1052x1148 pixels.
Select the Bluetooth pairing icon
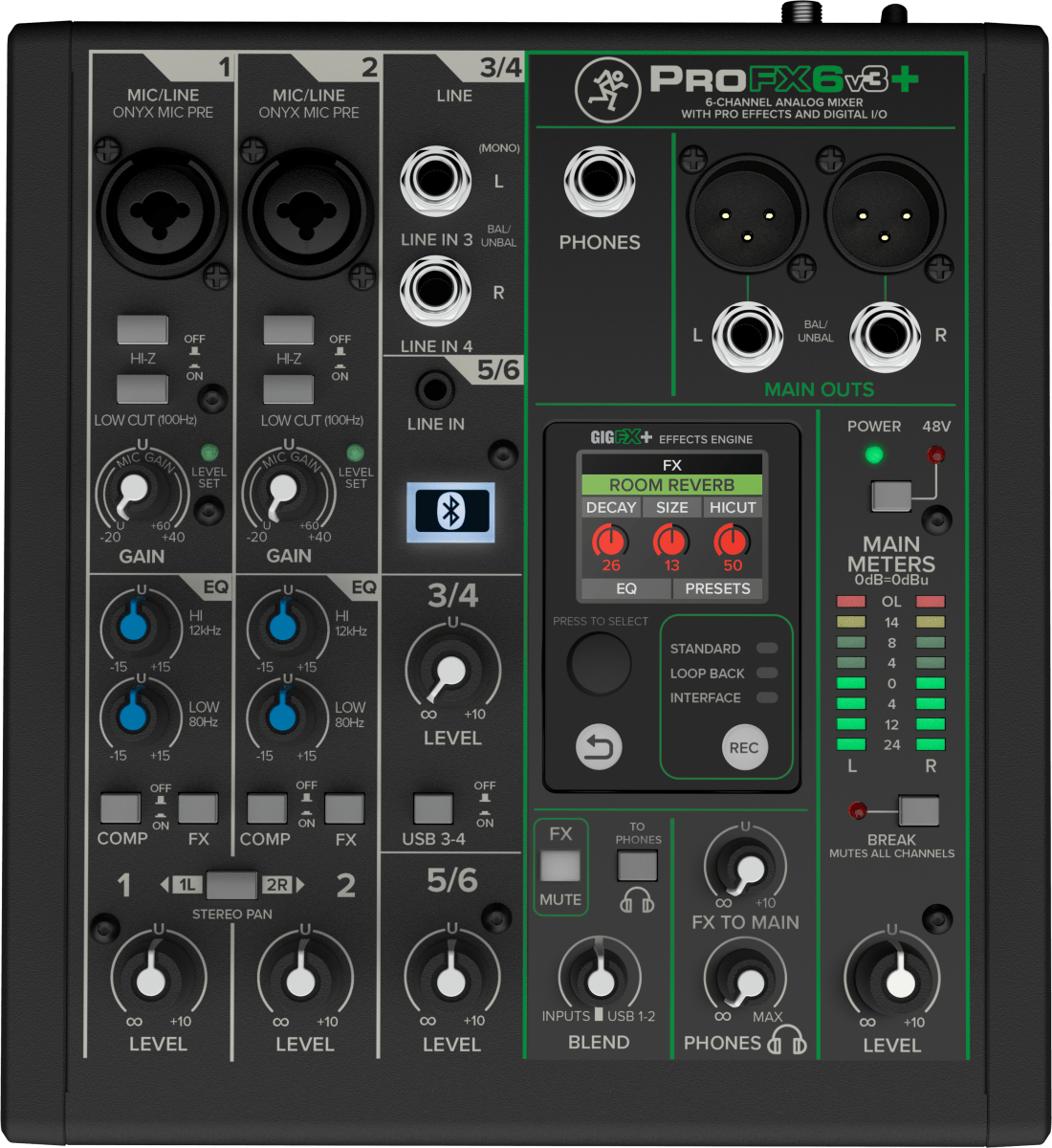click(450, 514)
